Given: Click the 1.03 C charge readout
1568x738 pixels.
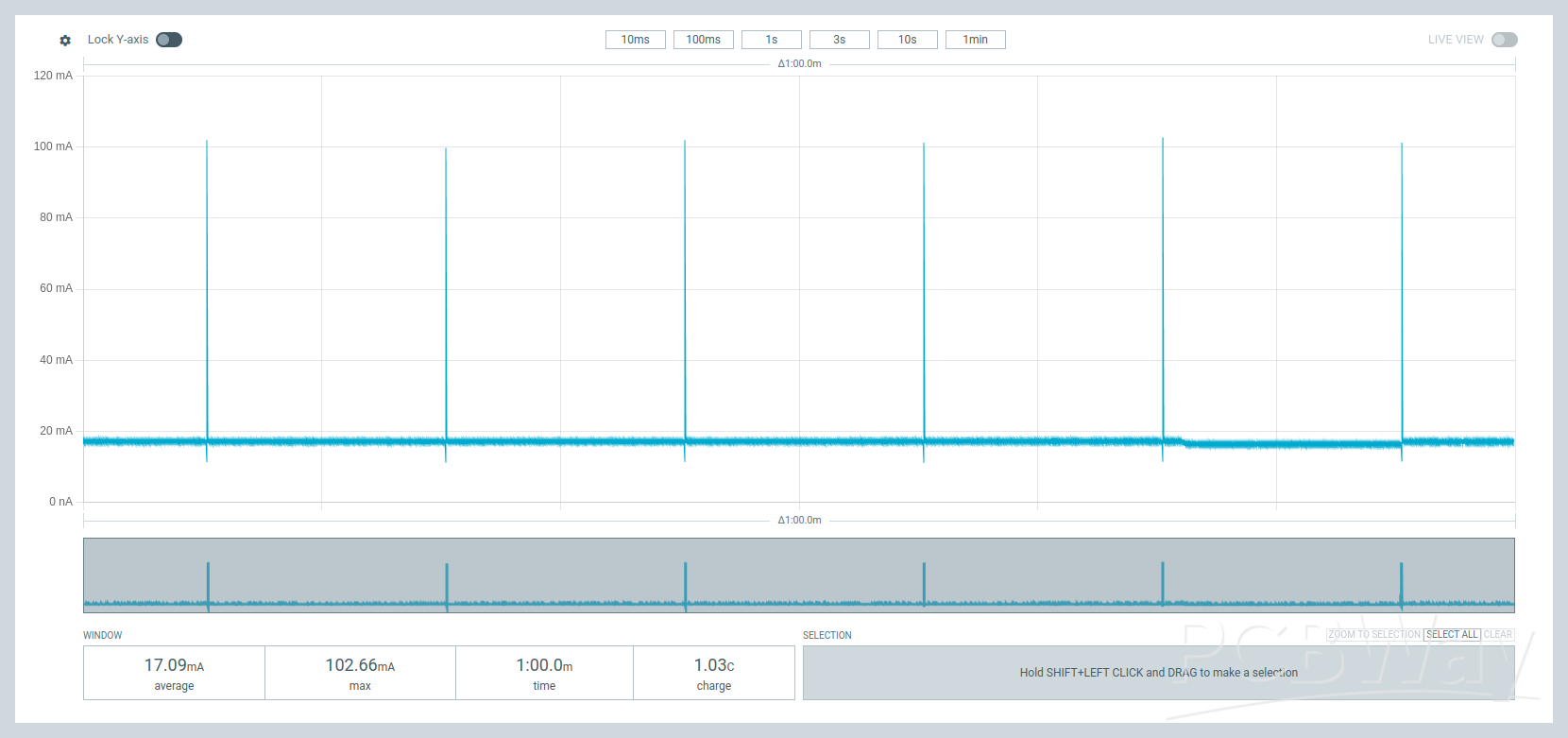Looking at the screenshot, I should [x=714, y=673].
